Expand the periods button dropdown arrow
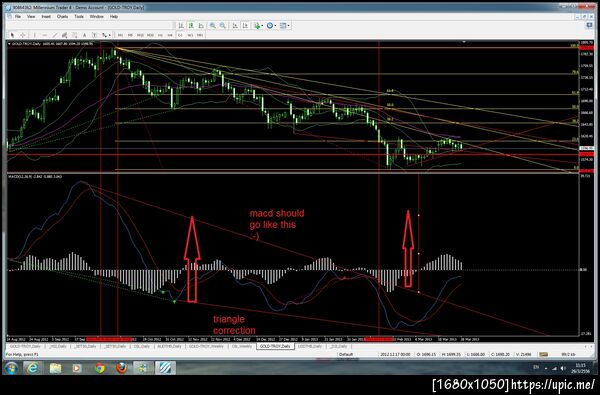600x395 pixels. point(275,26)
